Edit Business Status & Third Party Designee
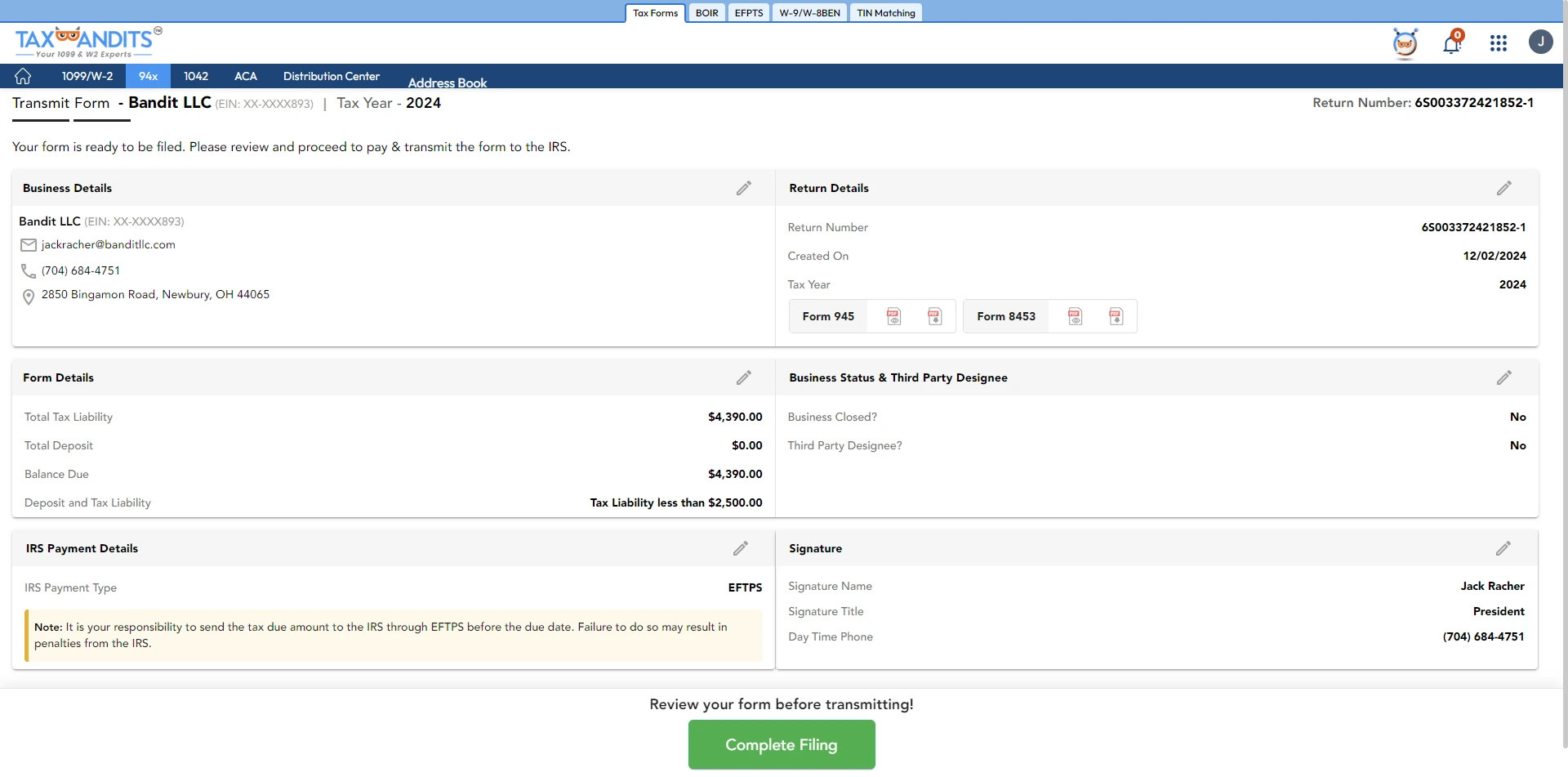This screenshot has width=1568, height=777. [x=1503, y=377]
